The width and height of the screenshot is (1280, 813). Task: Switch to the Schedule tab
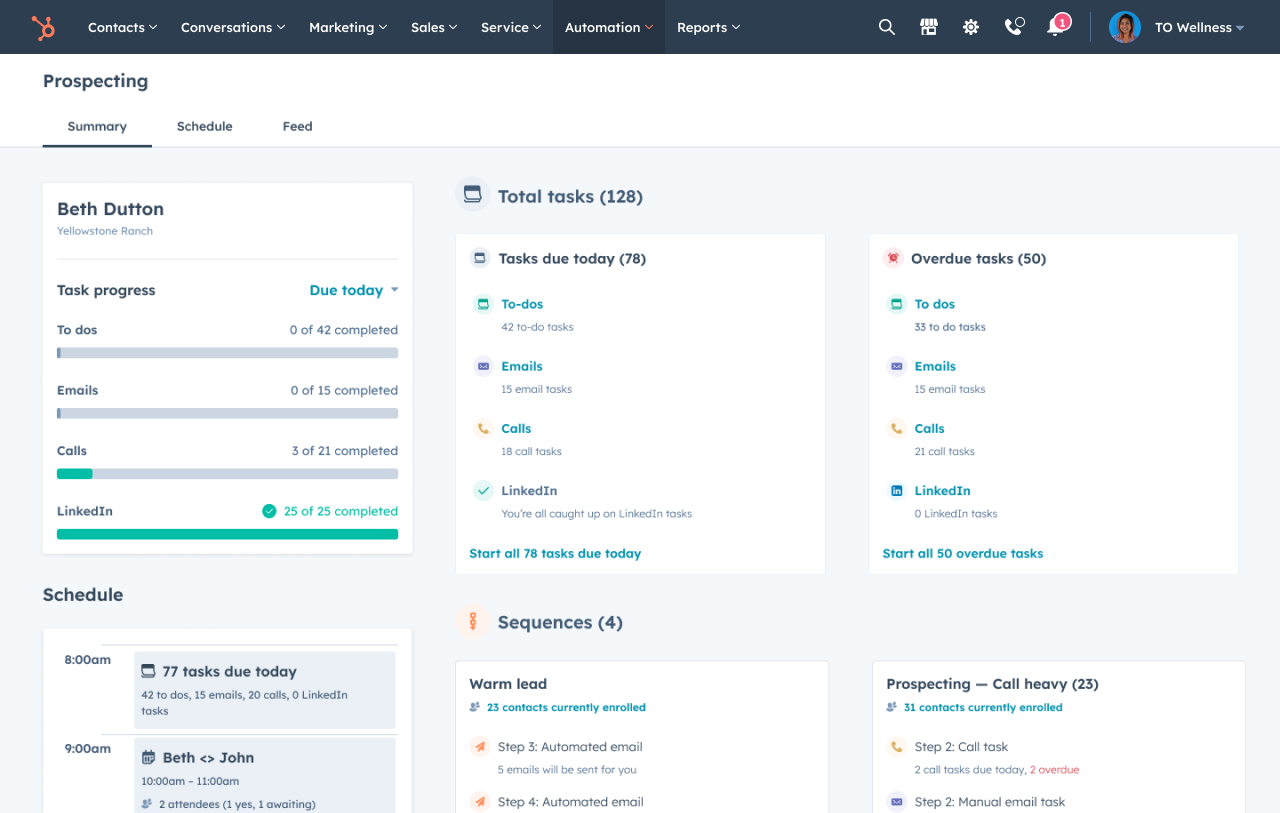coord(204,126)
